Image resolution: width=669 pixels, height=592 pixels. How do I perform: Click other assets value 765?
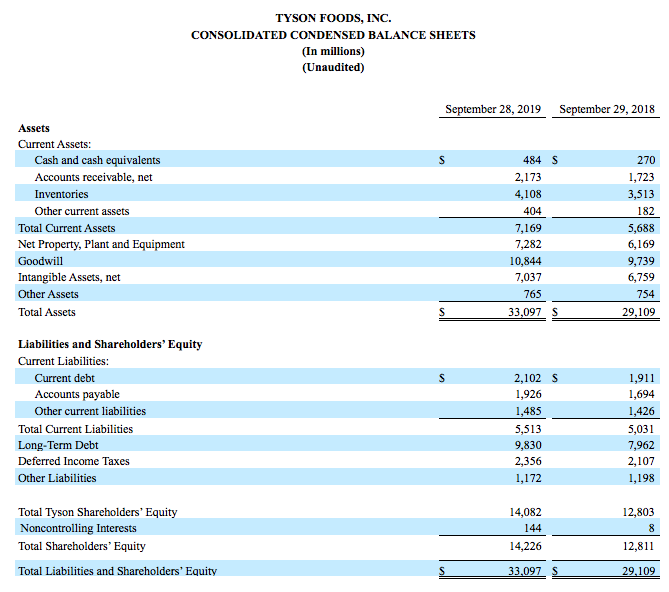[x=532, y=294]
